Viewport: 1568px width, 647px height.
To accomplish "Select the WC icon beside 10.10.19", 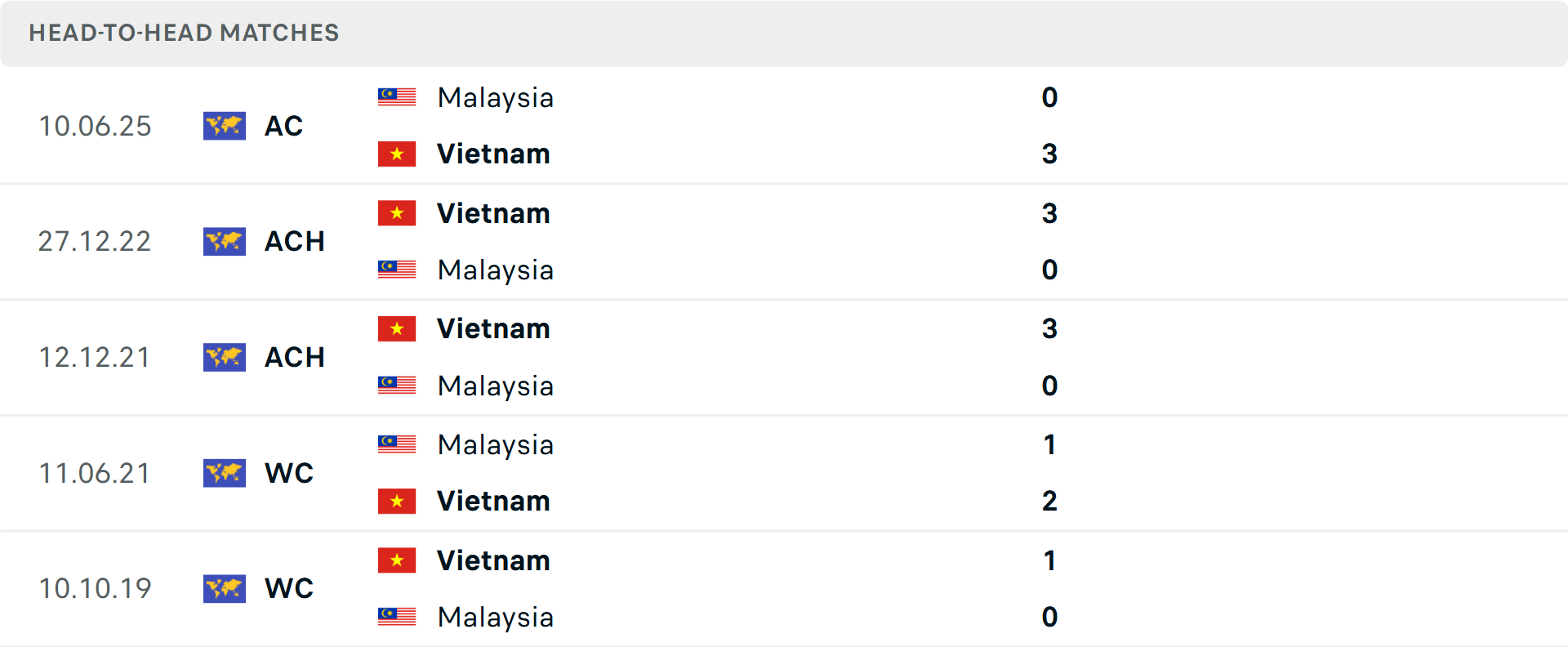I will [225, 588].
